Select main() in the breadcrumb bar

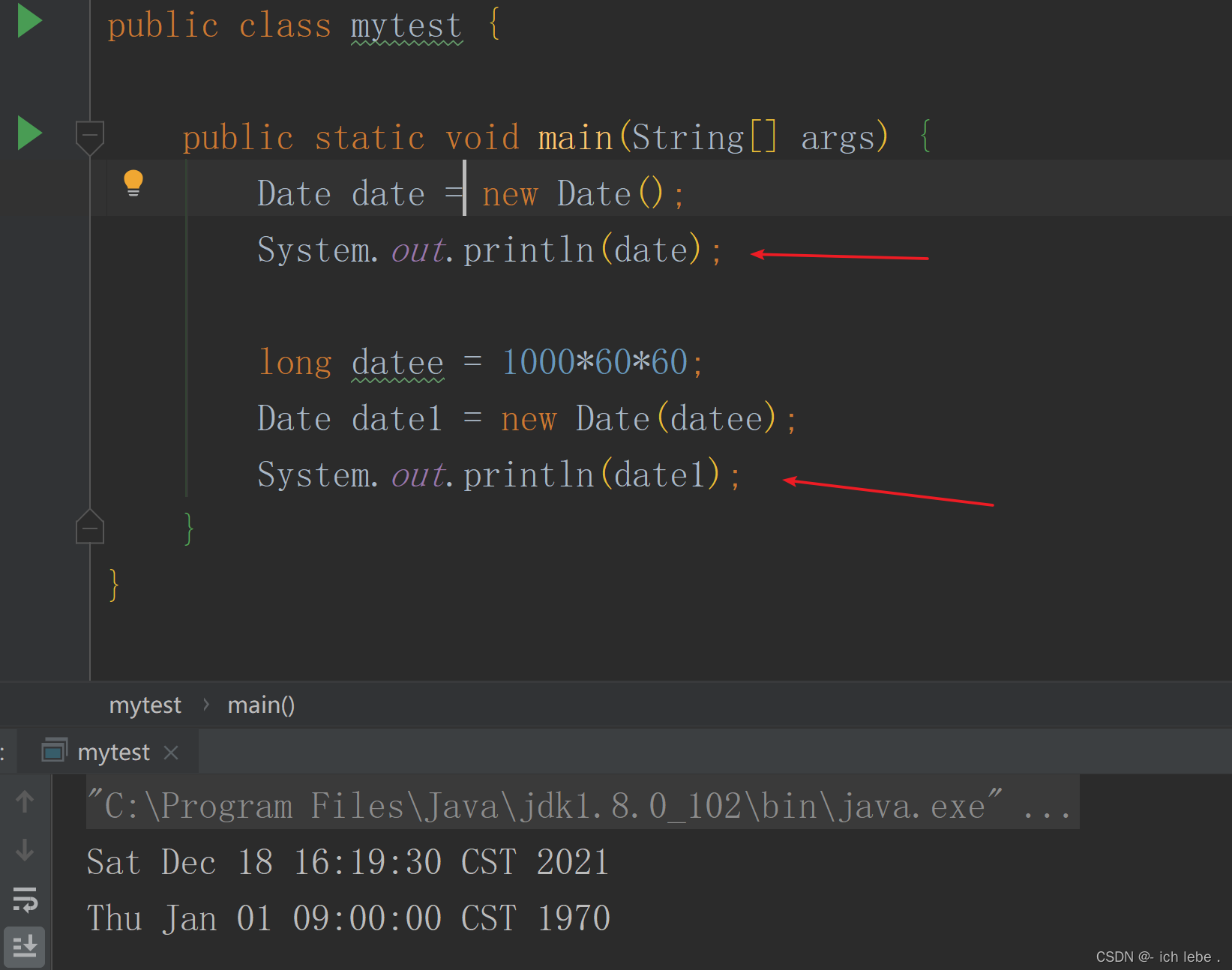coord(260,705)
